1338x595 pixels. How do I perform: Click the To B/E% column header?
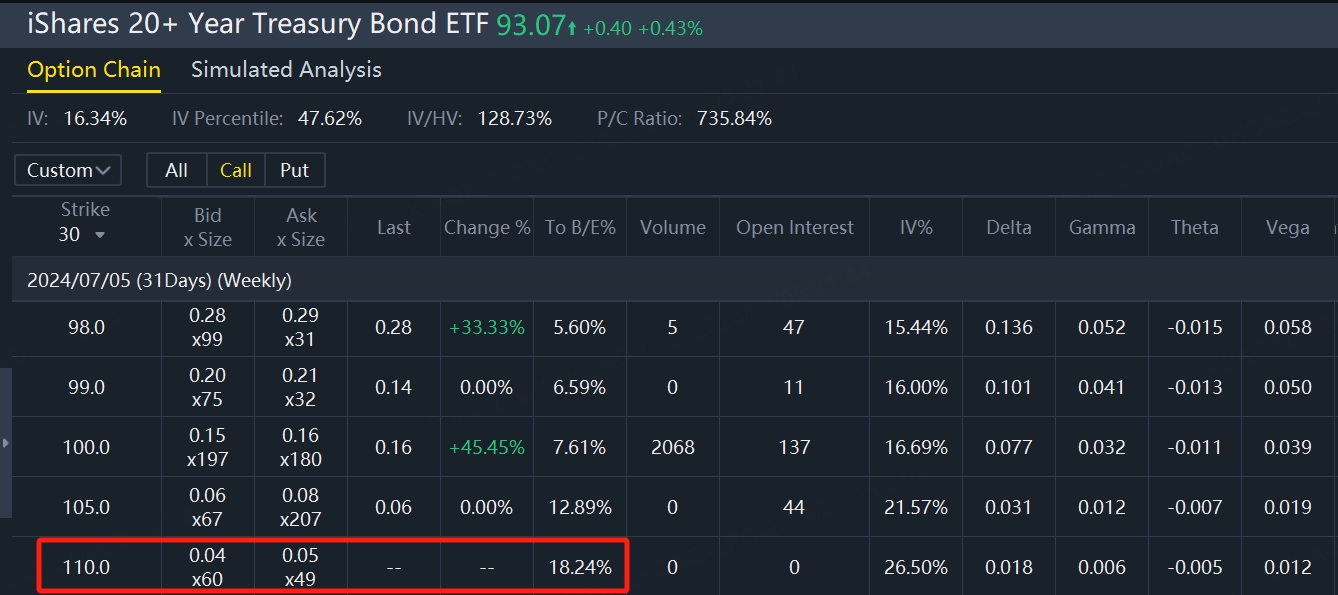[x=580, y=227]
